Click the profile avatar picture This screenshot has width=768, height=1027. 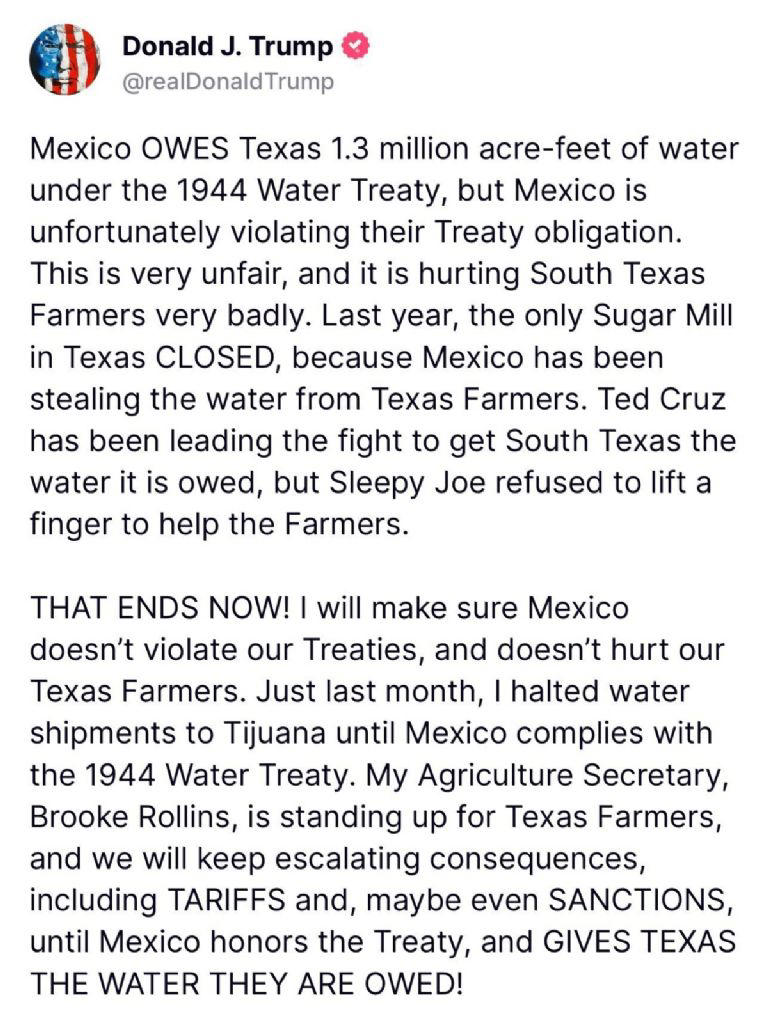65,59
